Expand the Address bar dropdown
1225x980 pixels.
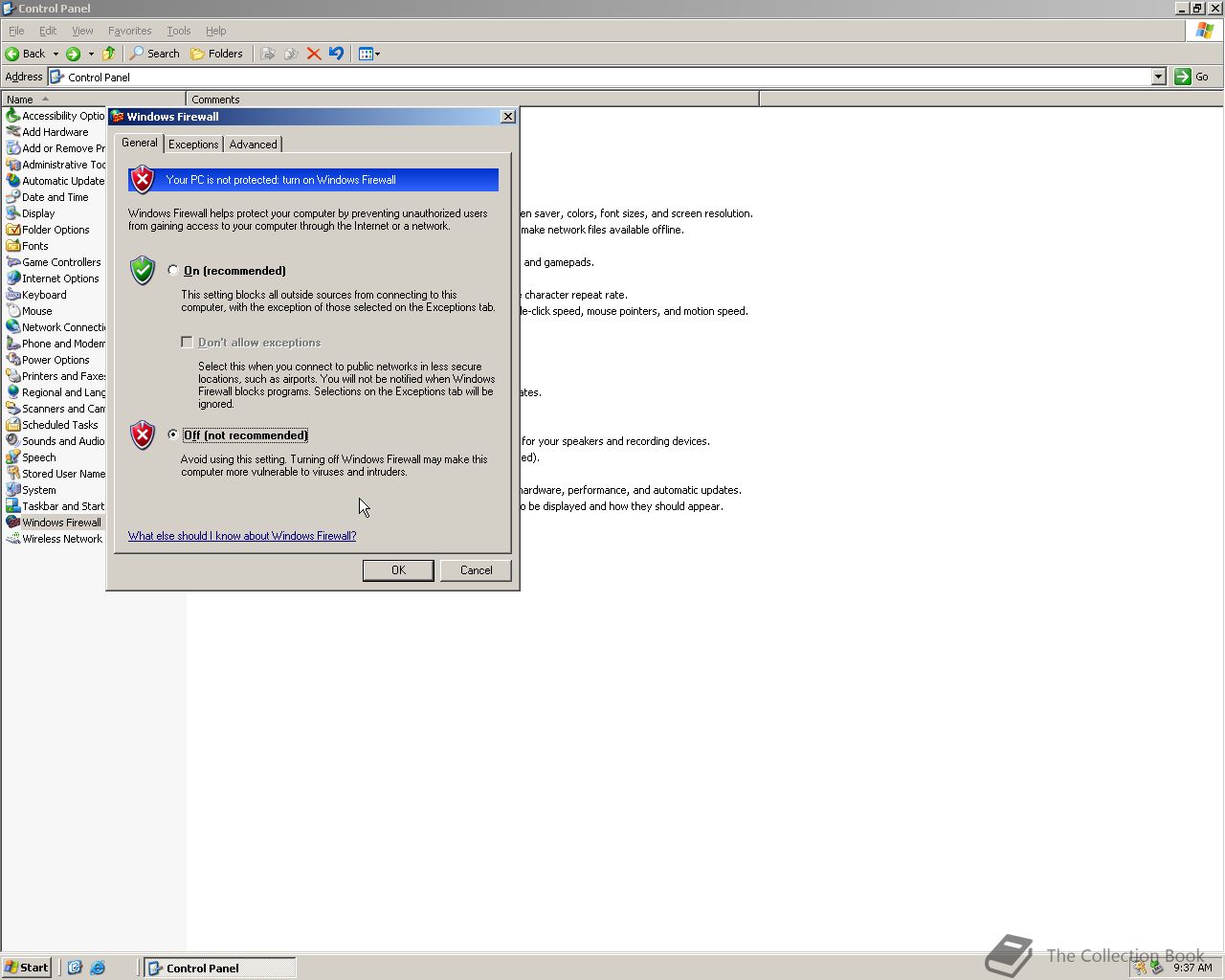click(x=1158, y=77)
